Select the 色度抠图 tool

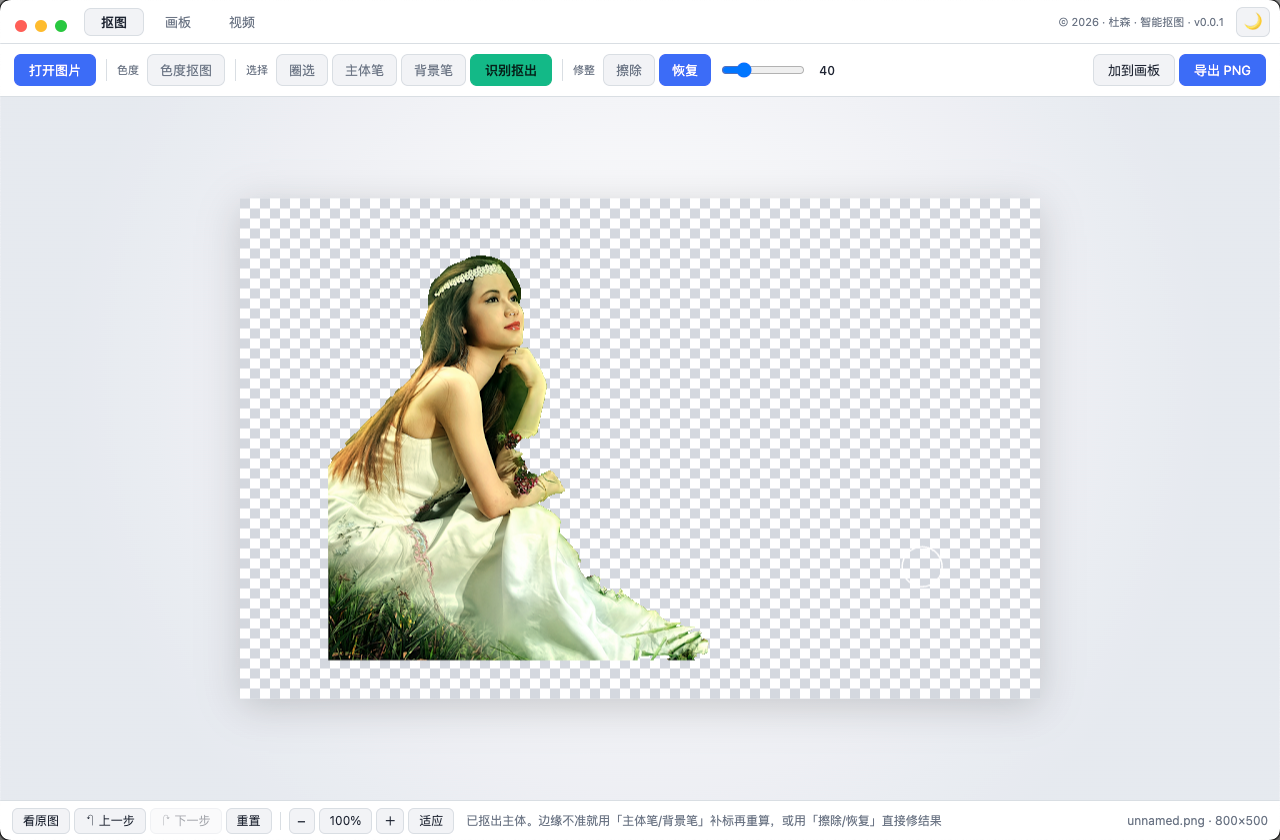point(186,70)
